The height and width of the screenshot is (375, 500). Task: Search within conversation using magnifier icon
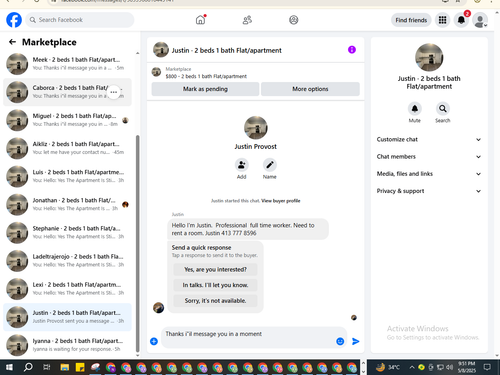(443, 108)
